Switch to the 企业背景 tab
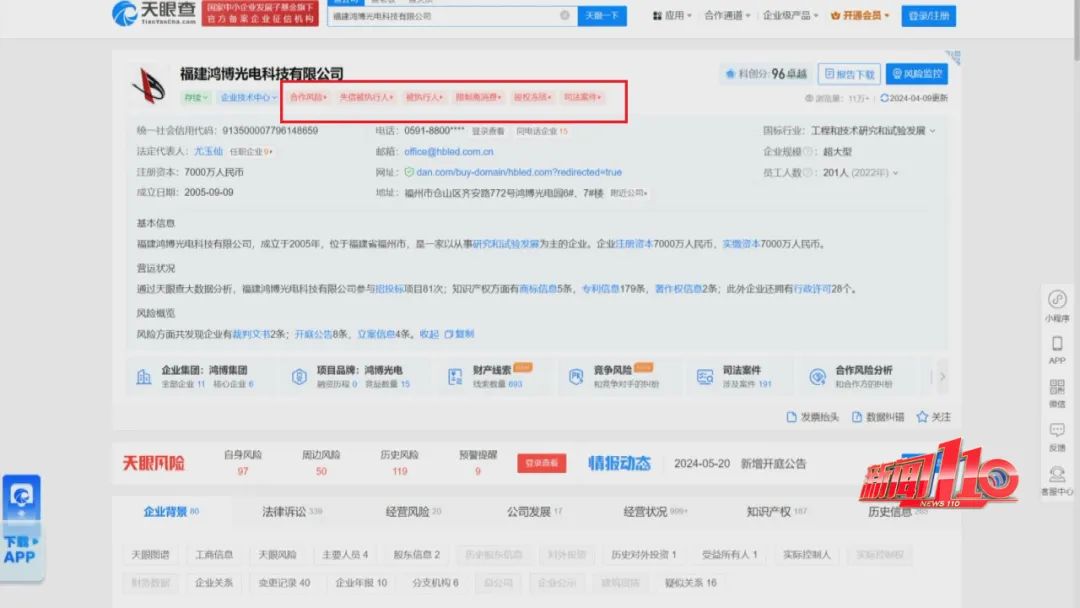 point(171,512)
